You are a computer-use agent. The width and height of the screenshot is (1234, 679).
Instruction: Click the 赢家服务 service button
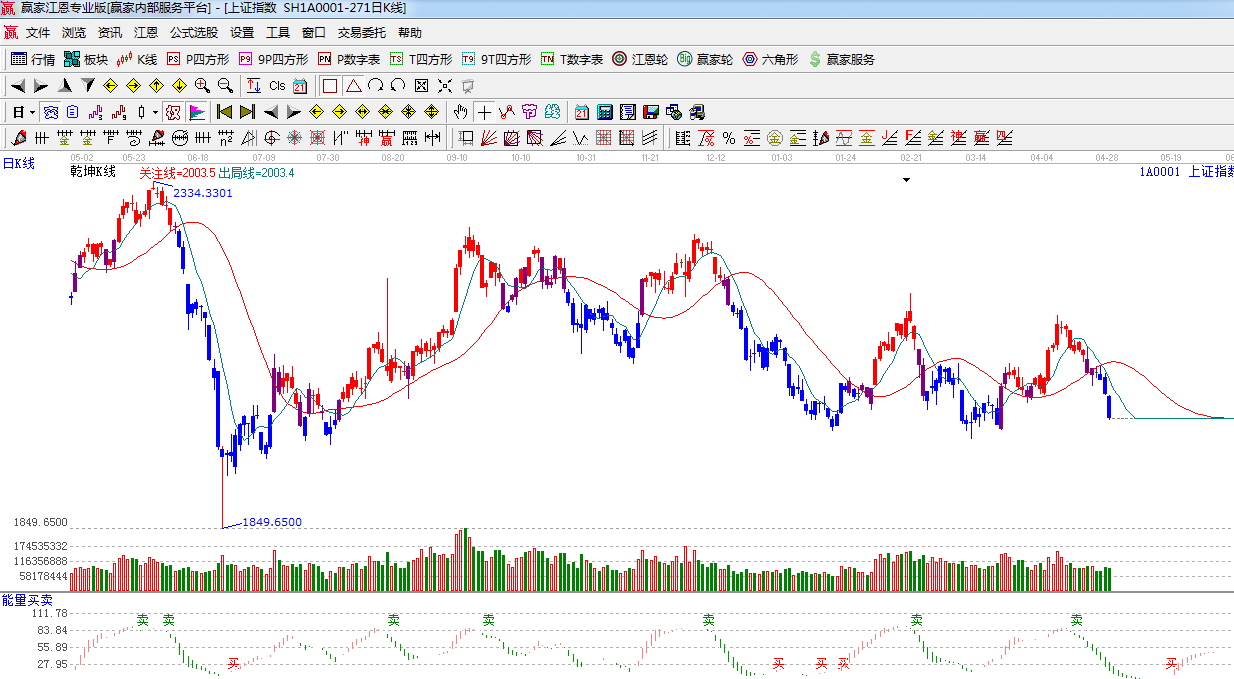point(841,60)
